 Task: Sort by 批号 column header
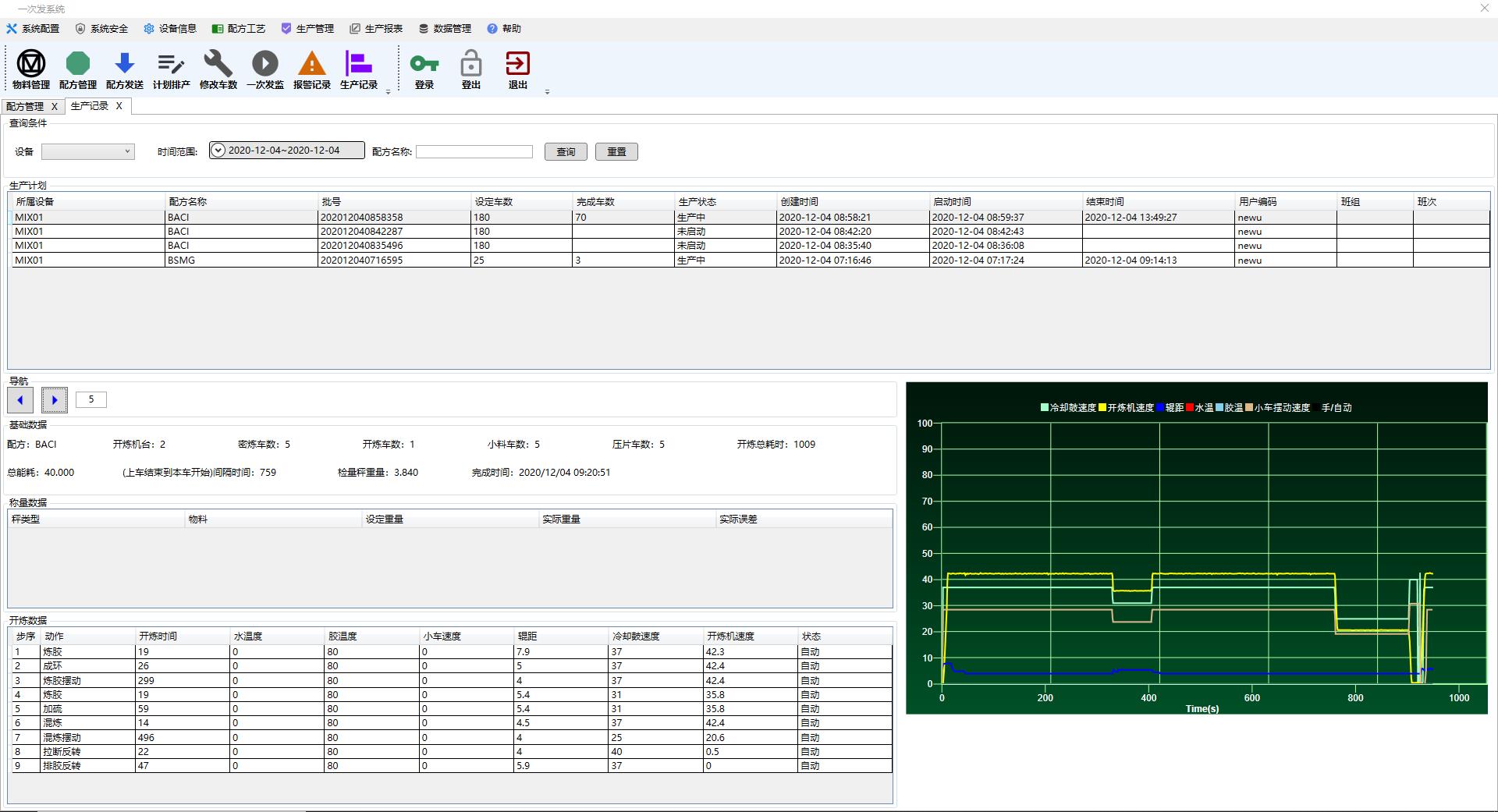click(394, 202)
